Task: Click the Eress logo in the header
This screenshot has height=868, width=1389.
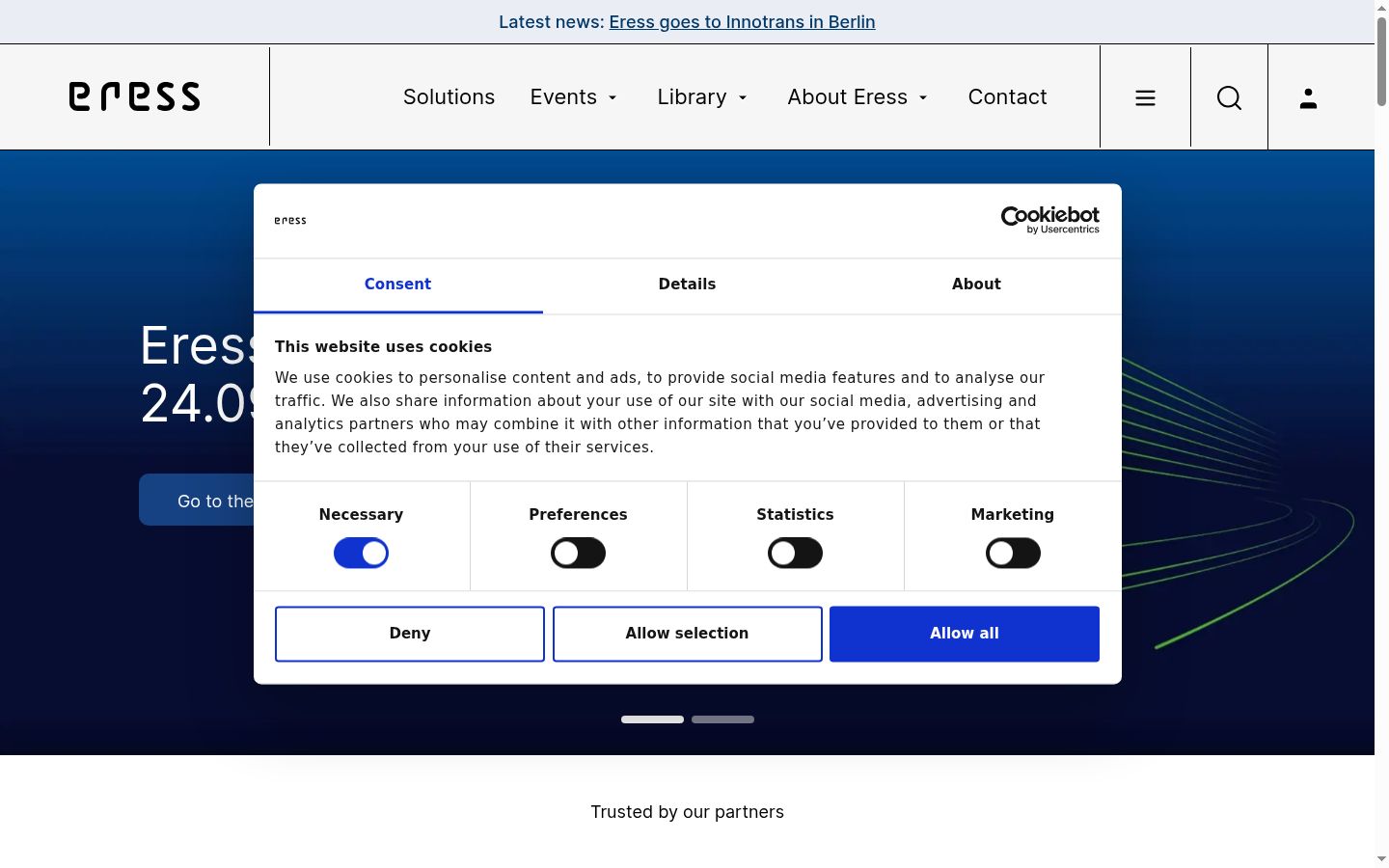Action: [x=134, y=96]
